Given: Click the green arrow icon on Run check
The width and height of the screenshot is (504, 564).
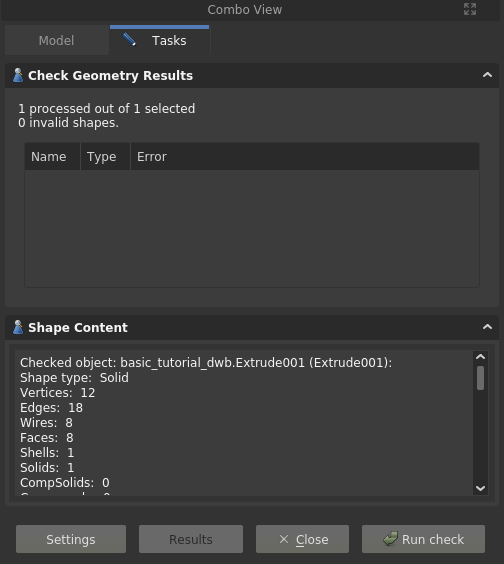Looking at the screenshot, I should point(390,539).
